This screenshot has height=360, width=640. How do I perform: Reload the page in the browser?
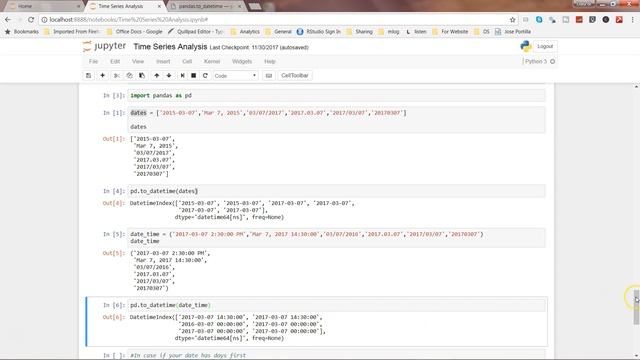coord(31,20)
